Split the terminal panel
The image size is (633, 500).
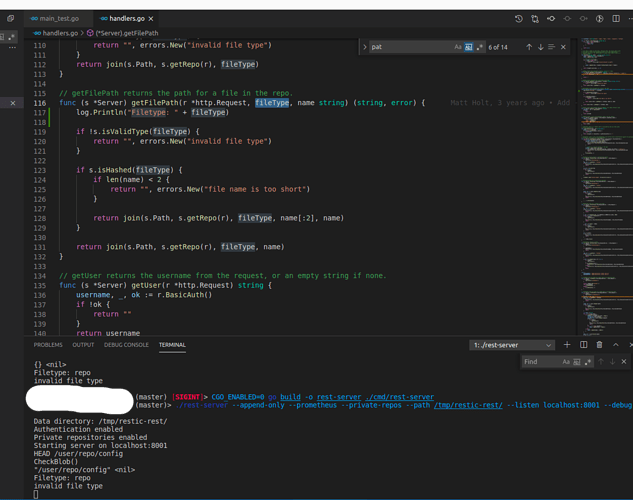[x=583, y=345]
